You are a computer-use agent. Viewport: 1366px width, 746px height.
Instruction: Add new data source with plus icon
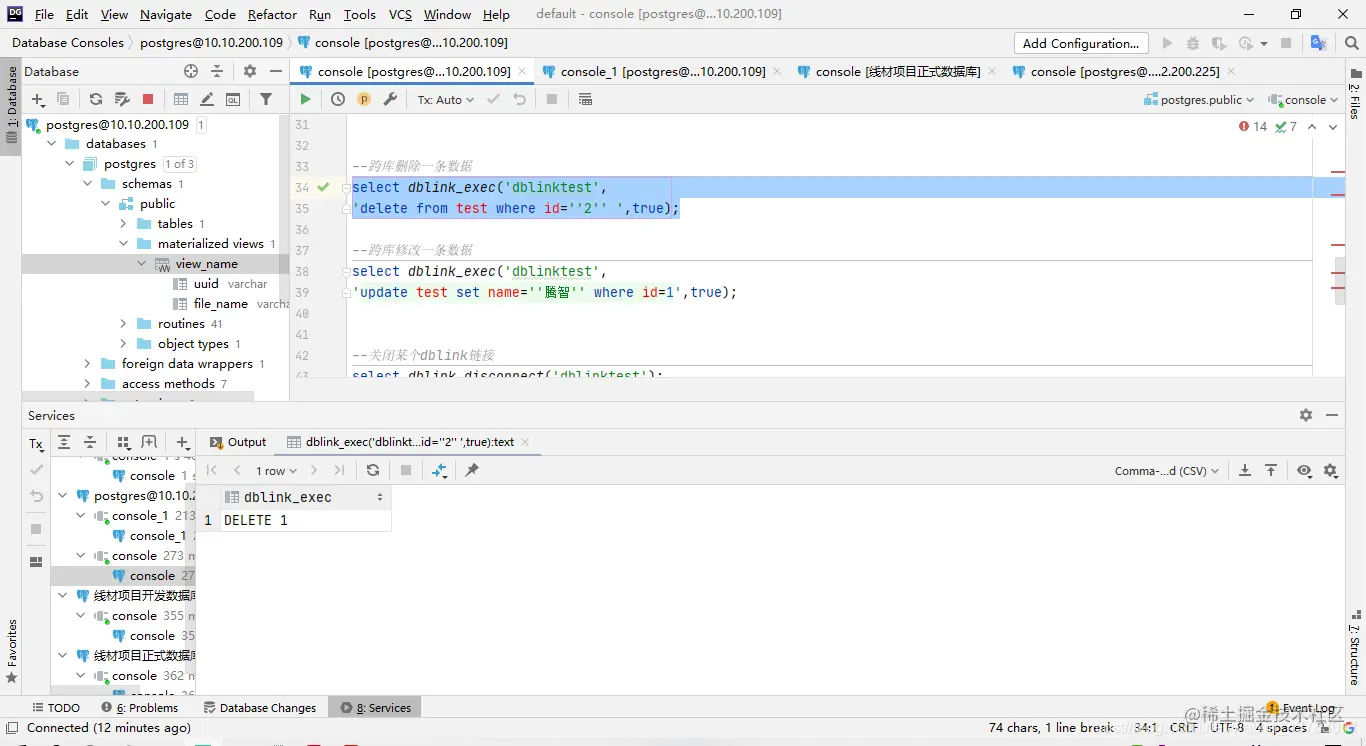38,99
